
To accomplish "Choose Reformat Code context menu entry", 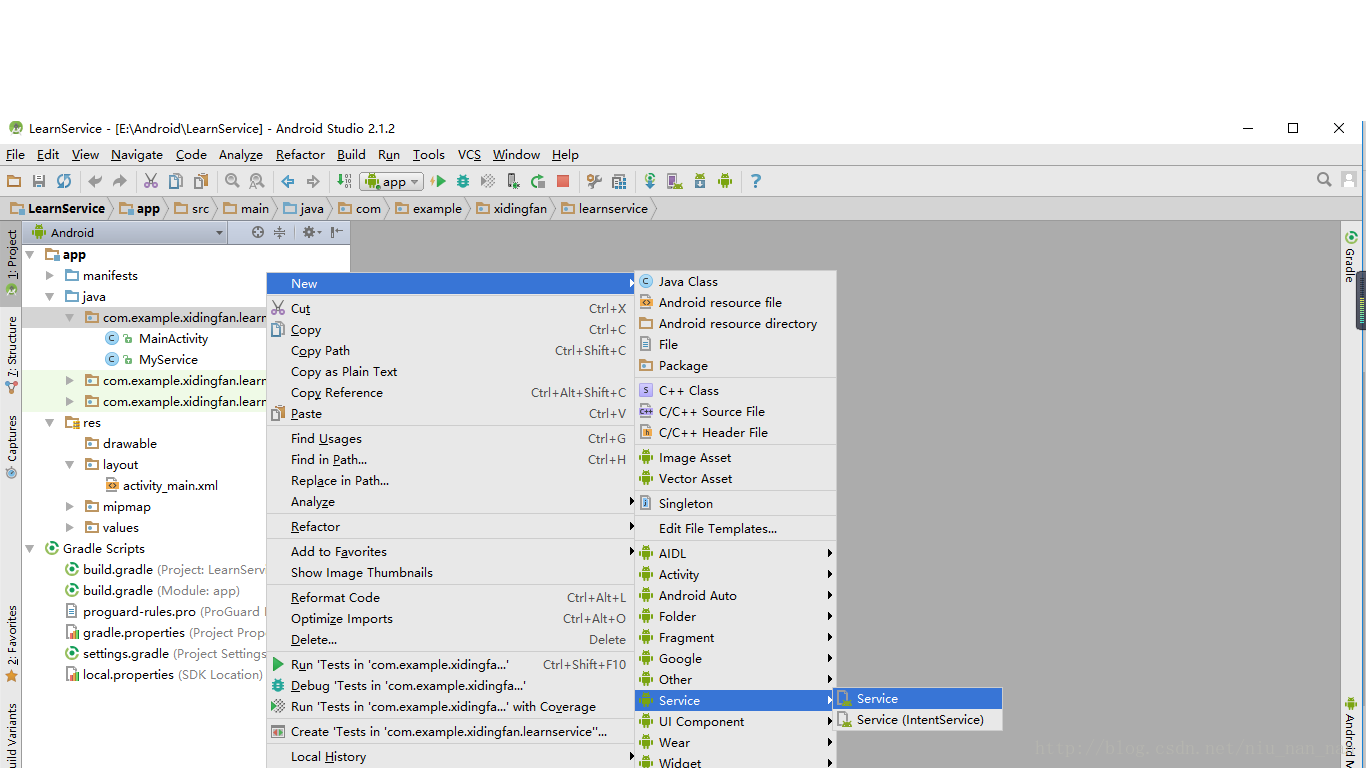I will click(451, 598).
